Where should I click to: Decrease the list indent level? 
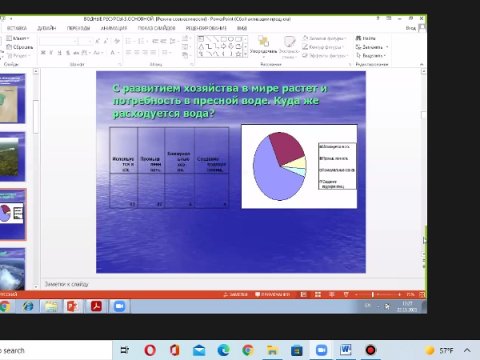coord(155,41)
